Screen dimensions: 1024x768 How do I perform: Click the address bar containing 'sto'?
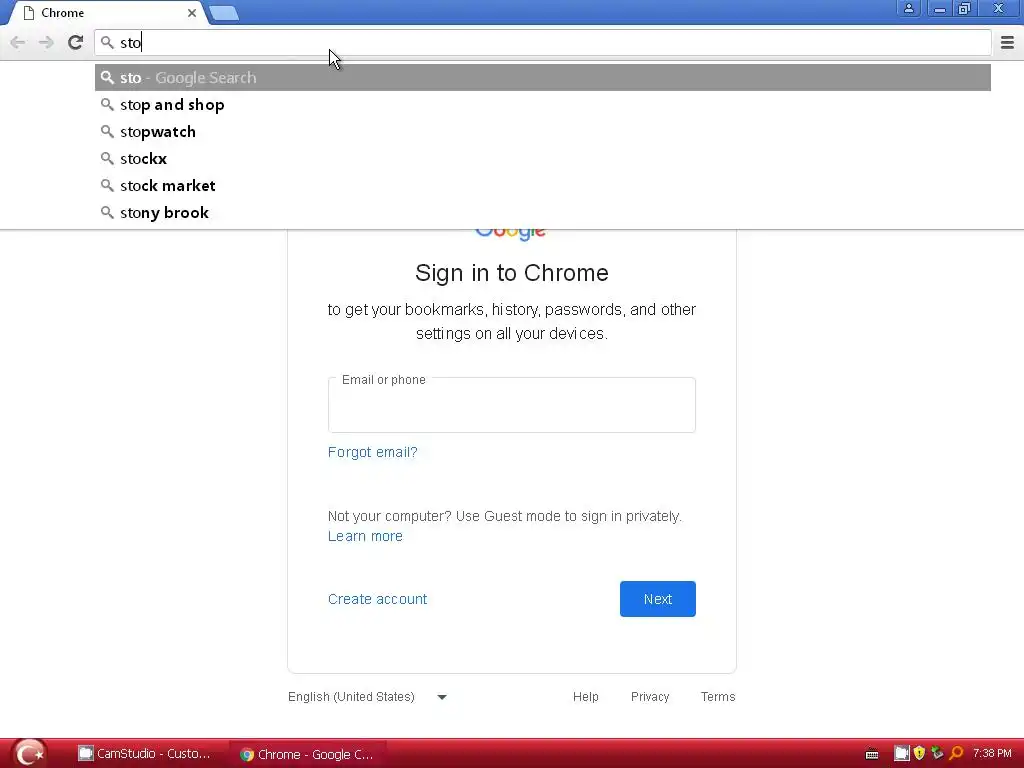pyautogui.click(x=542, y=42)
